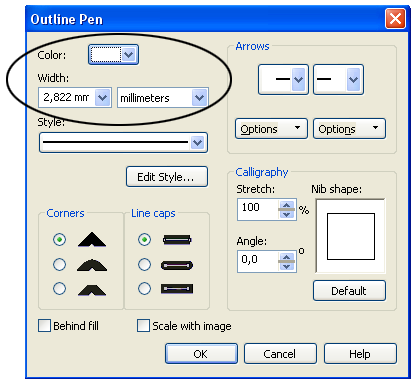417x381 pixels.
Task: Open the end arrowhead selector
Action: 338,80
